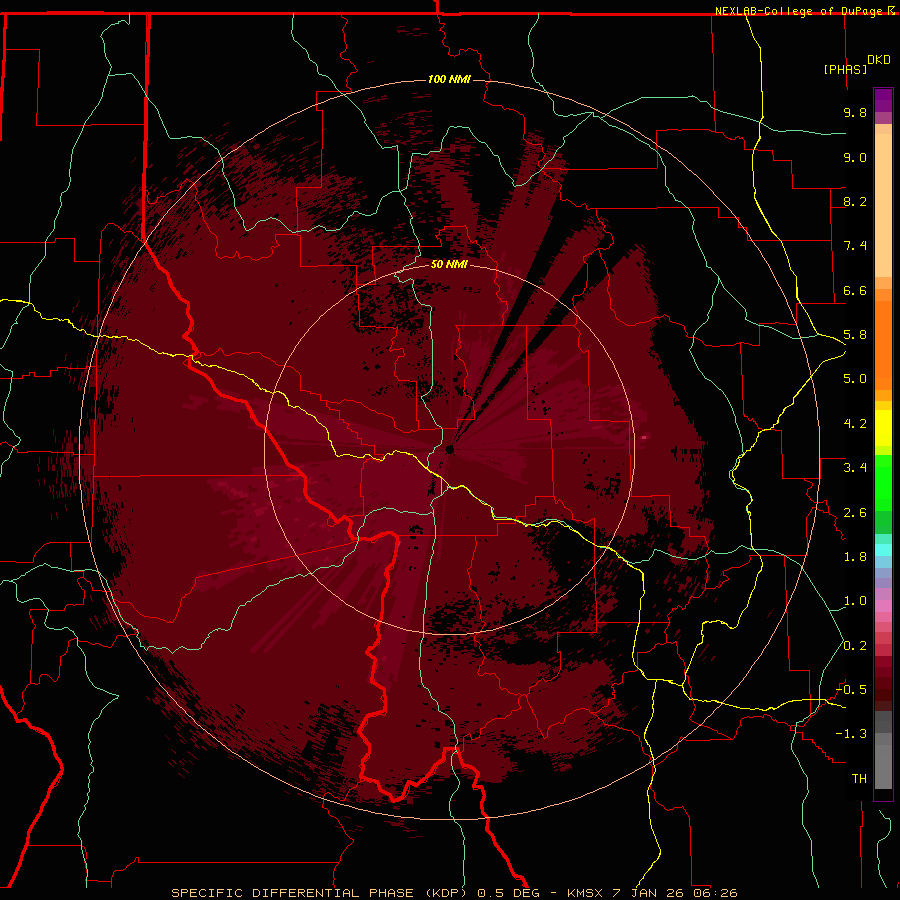This screenshot has width=900, height=900.
Task: Click the 1.0 scale value
Action: [x=855, y=601]
